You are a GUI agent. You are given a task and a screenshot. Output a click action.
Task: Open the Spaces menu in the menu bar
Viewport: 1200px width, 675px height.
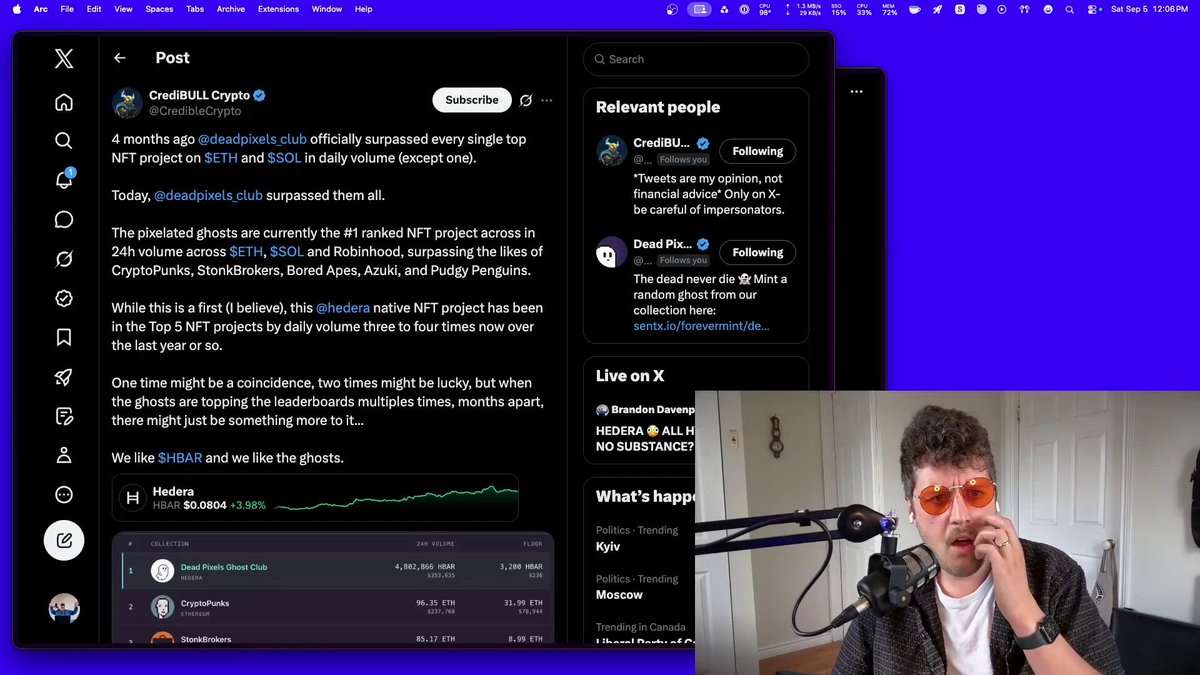point(159,9)
